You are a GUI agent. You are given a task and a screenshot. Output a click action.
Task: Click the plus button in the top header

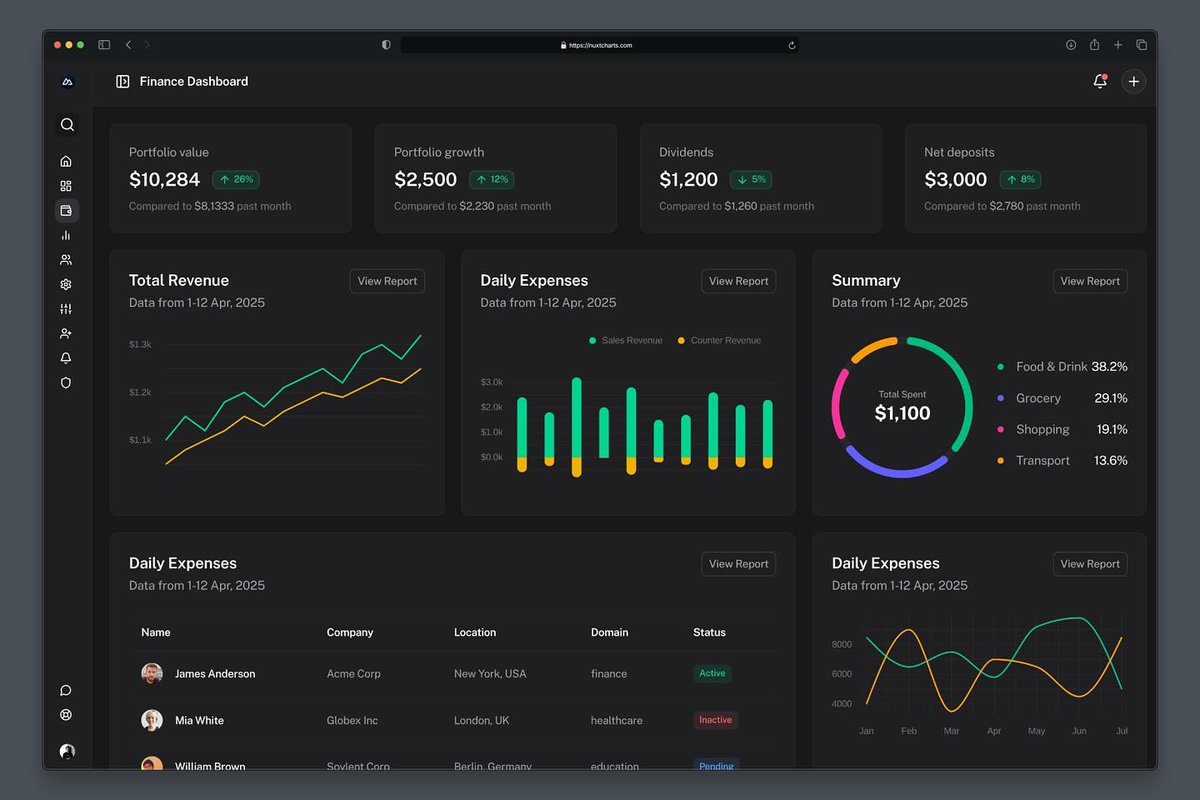[1133, 82]
